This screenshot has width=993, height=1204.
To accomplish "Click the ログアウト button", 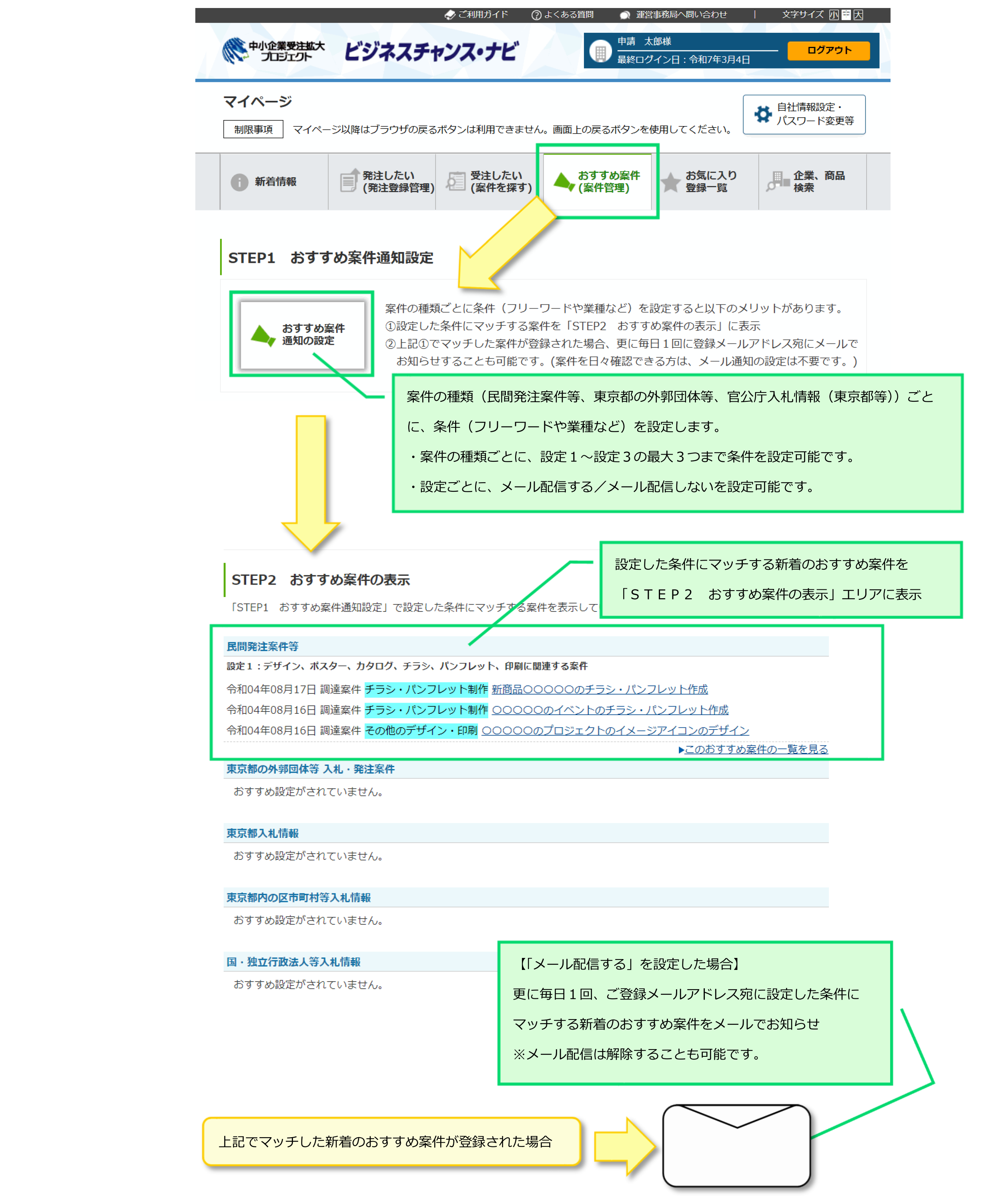I will 828,50.
